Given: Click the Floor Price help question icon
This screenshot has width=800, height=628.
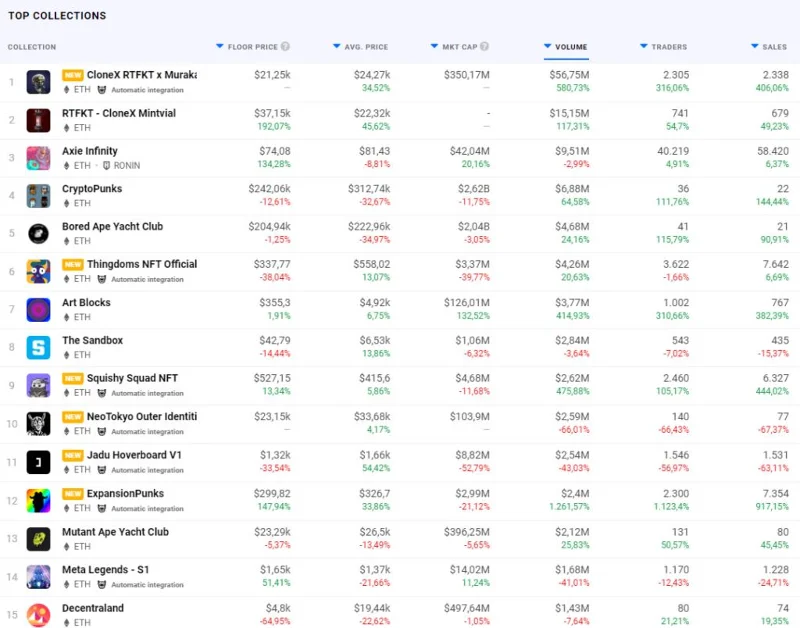Looking at the screenshot, I should pyautogui.click(x=285, y=46).
